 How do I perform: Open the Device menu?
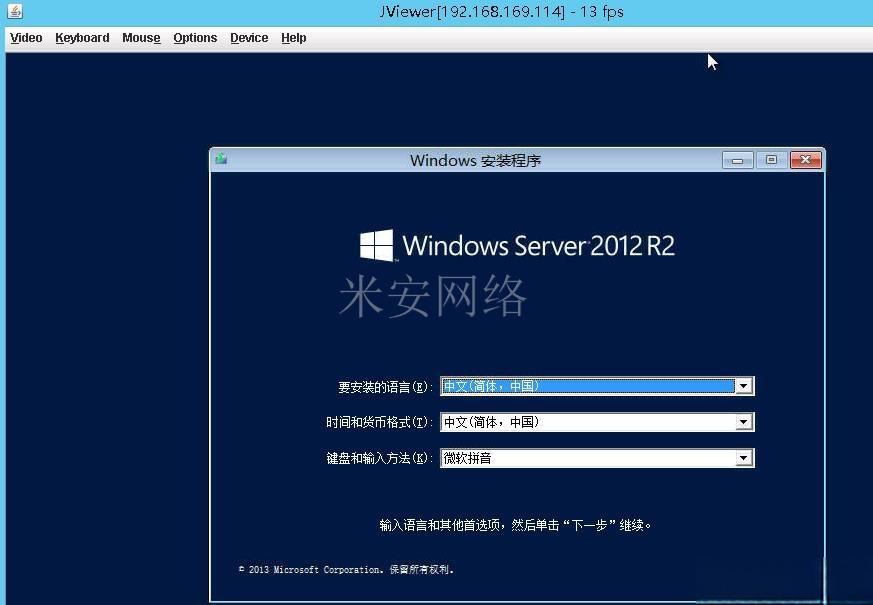pyautogui.click(x=249, y=38)
